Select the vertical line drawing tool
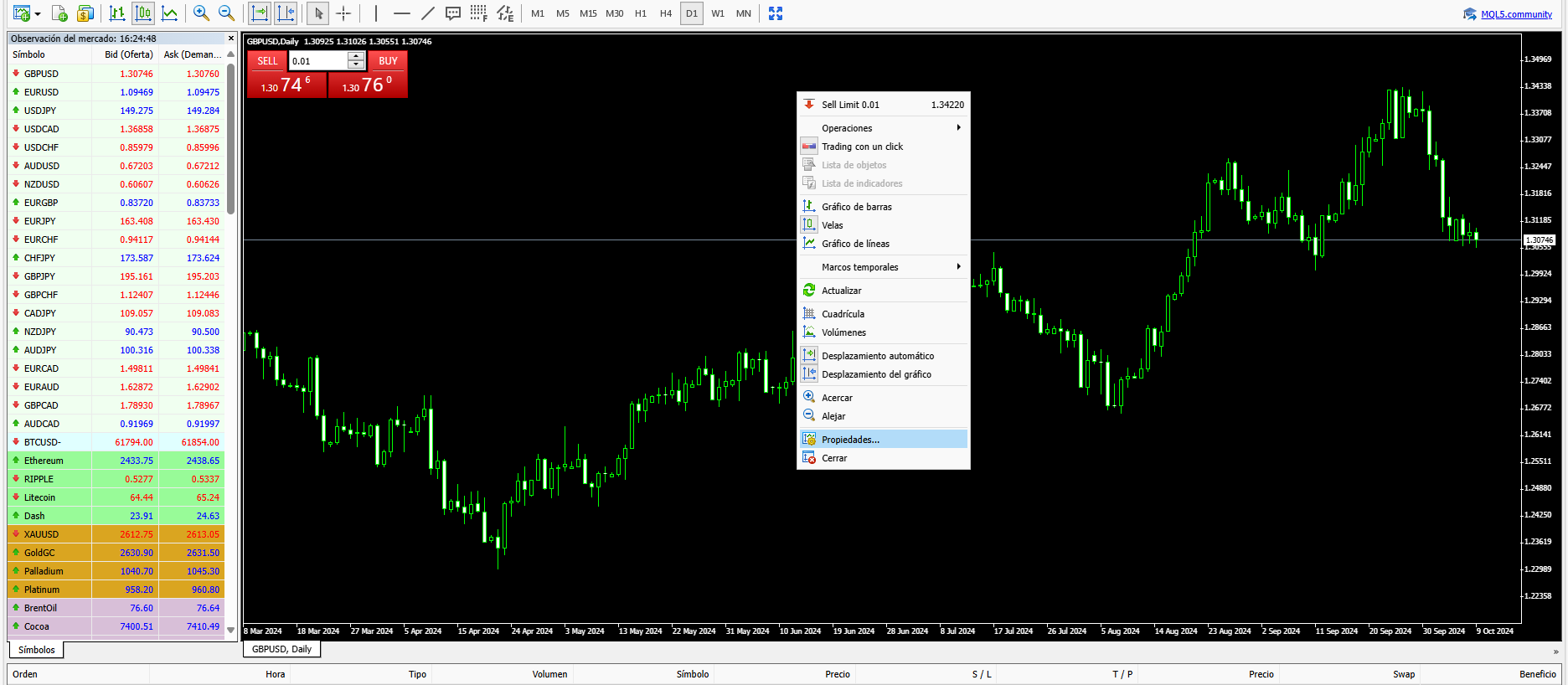Viewport: 1568px width, 685px height. pos(376,13)
